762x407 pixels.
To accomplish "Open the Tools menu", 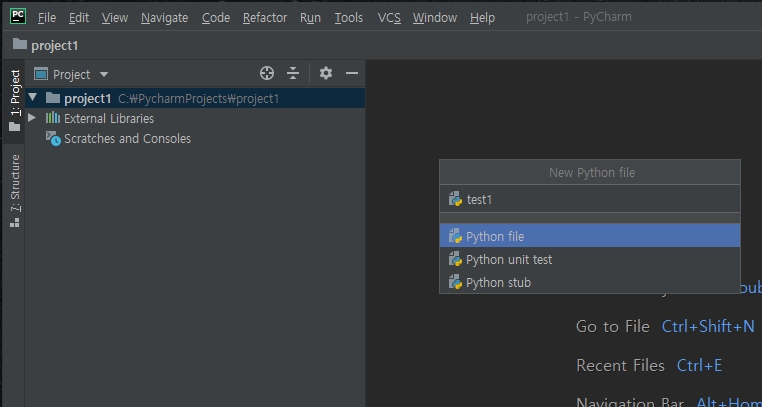I will 348,18.
